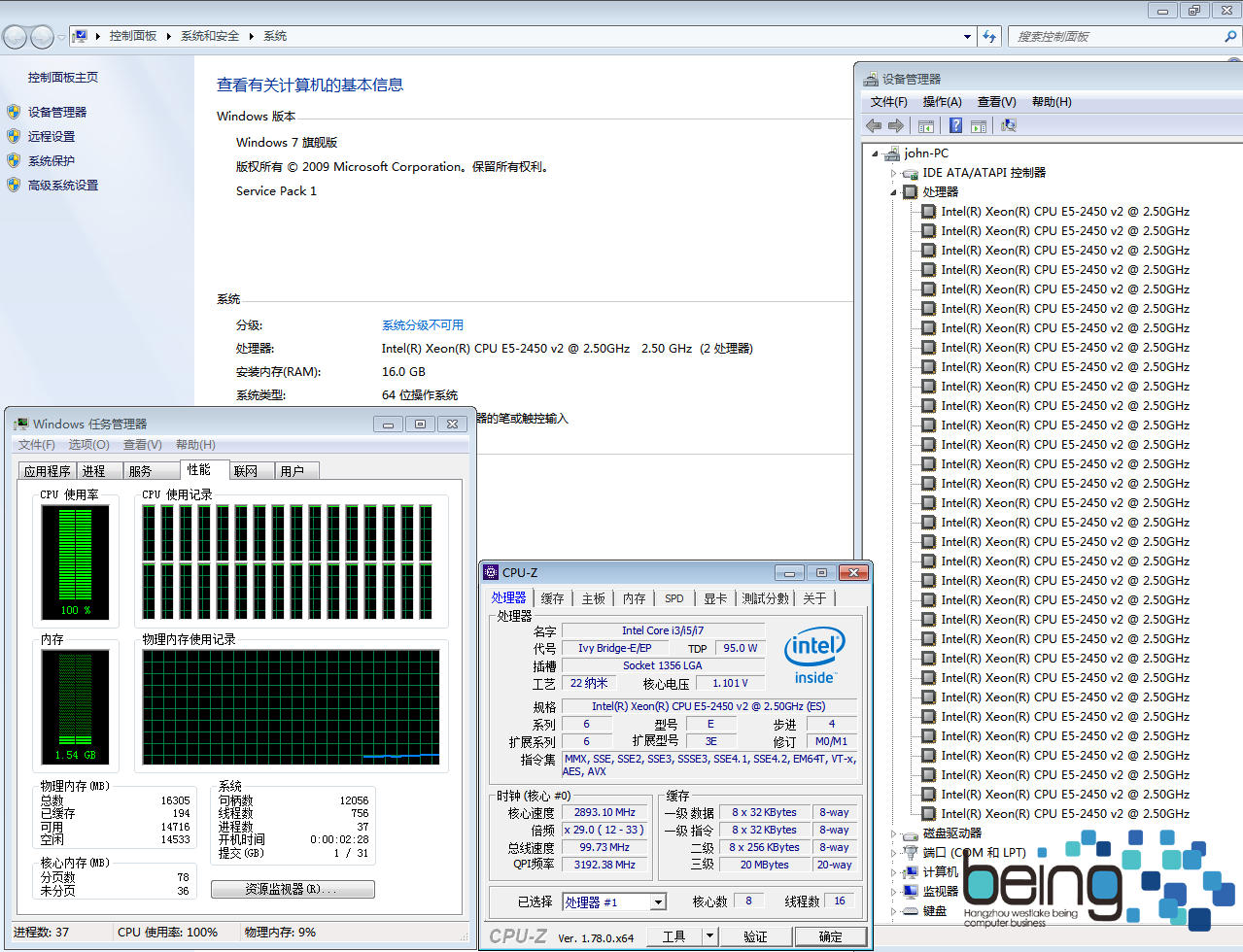Click the magnifier icon in control panel search
Viewport: 1243px width, 952px height.
(x=1230, y=36)
